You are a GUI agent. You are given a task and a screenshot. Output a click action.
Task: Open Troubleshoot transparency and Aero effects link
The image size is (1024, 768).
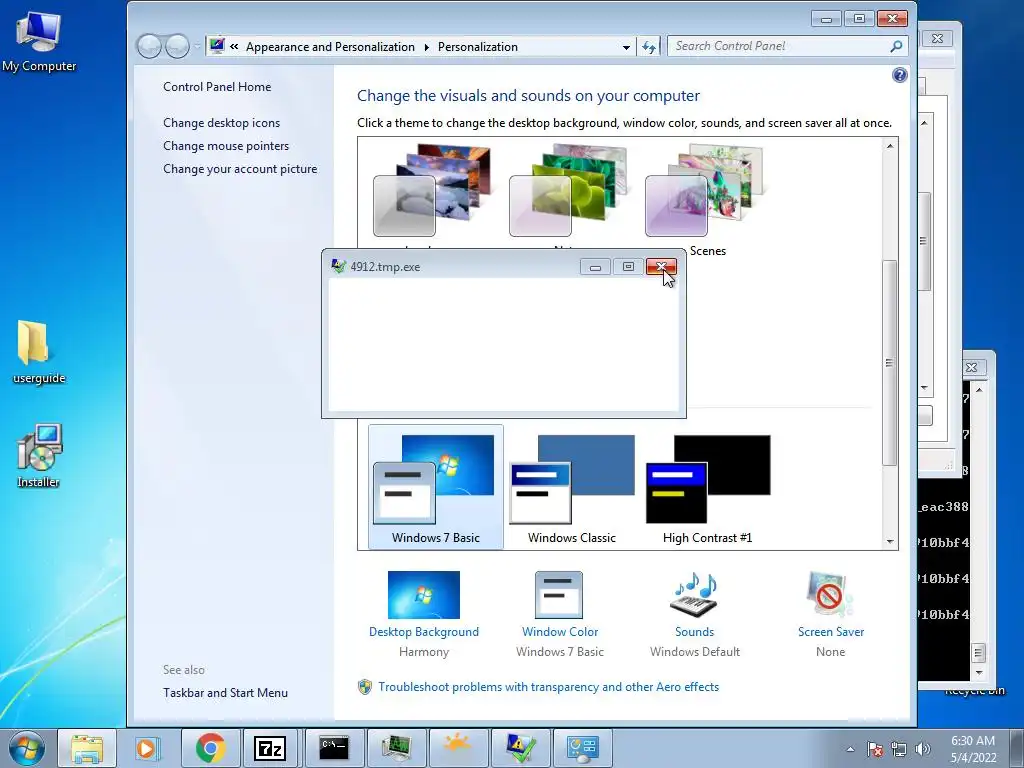click(x=548, y=687)
